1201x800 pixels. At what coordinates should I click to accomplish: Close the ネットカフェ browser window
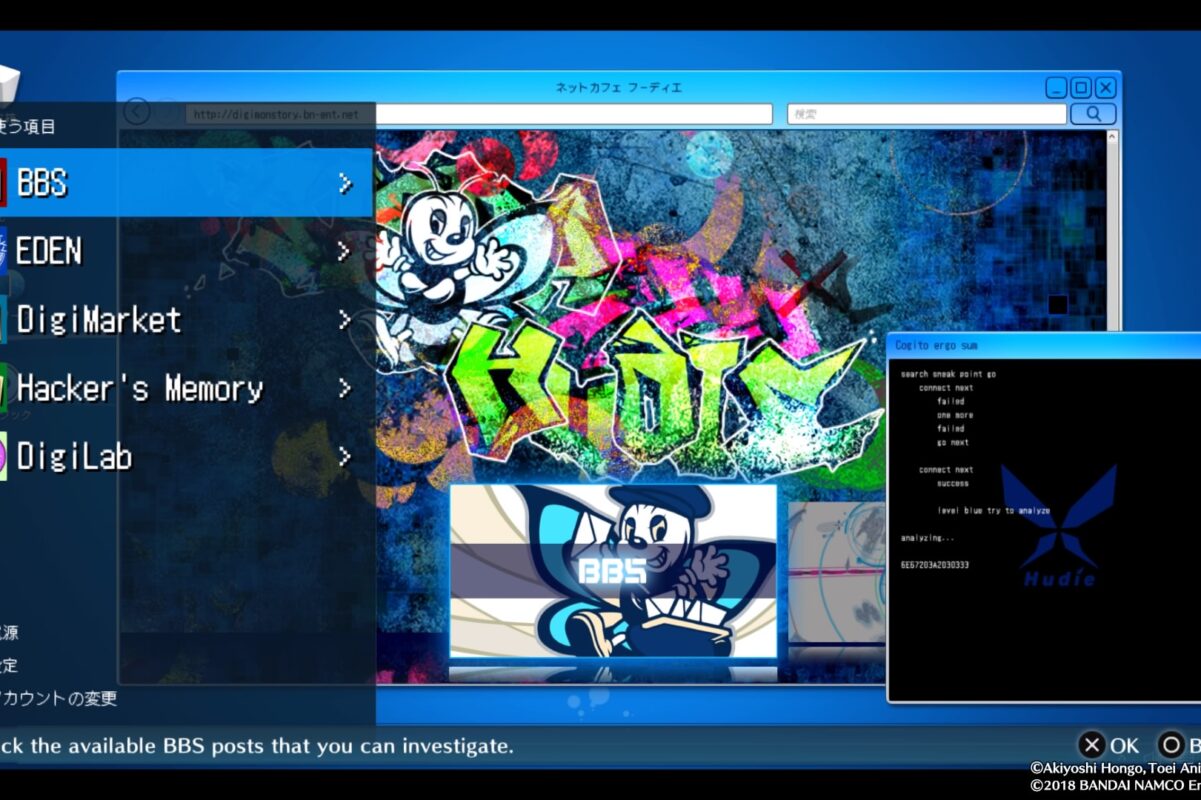(x=1105, y=88)
